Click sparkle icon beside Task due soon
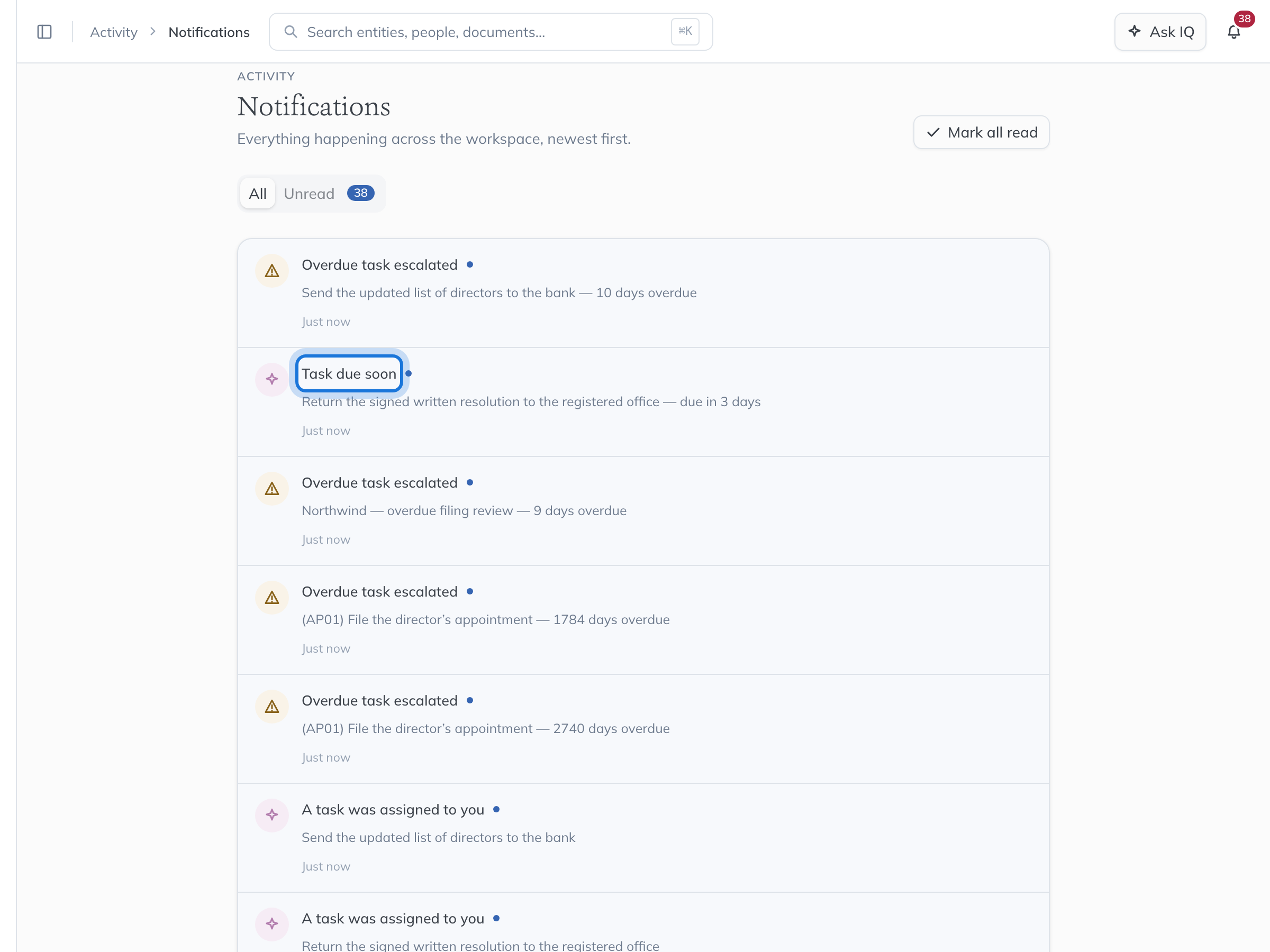The height and width of the screenshot is (952, 1270). pos(271,379)
